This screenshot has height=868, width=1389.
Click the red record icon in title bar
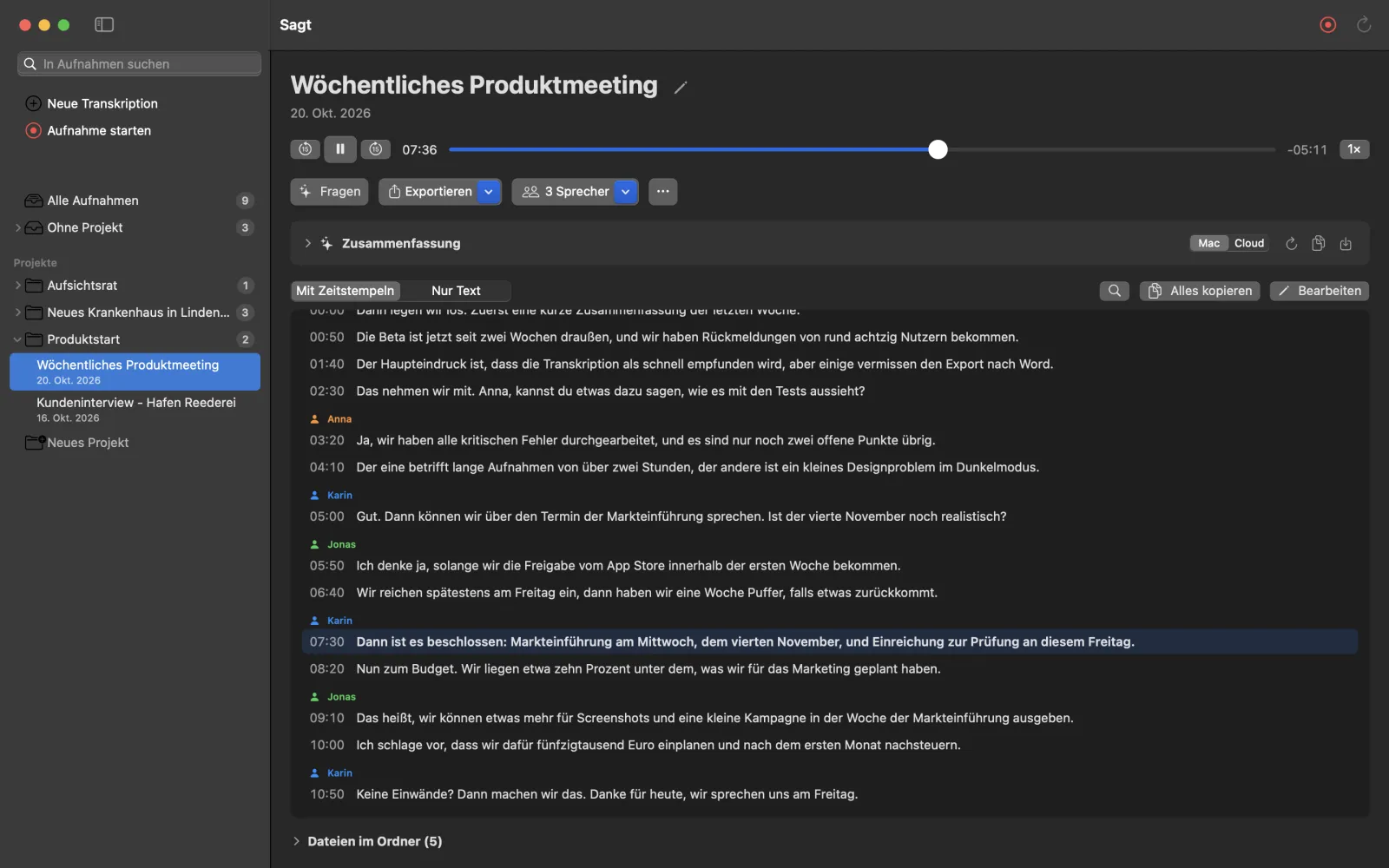click(1327, 24)
